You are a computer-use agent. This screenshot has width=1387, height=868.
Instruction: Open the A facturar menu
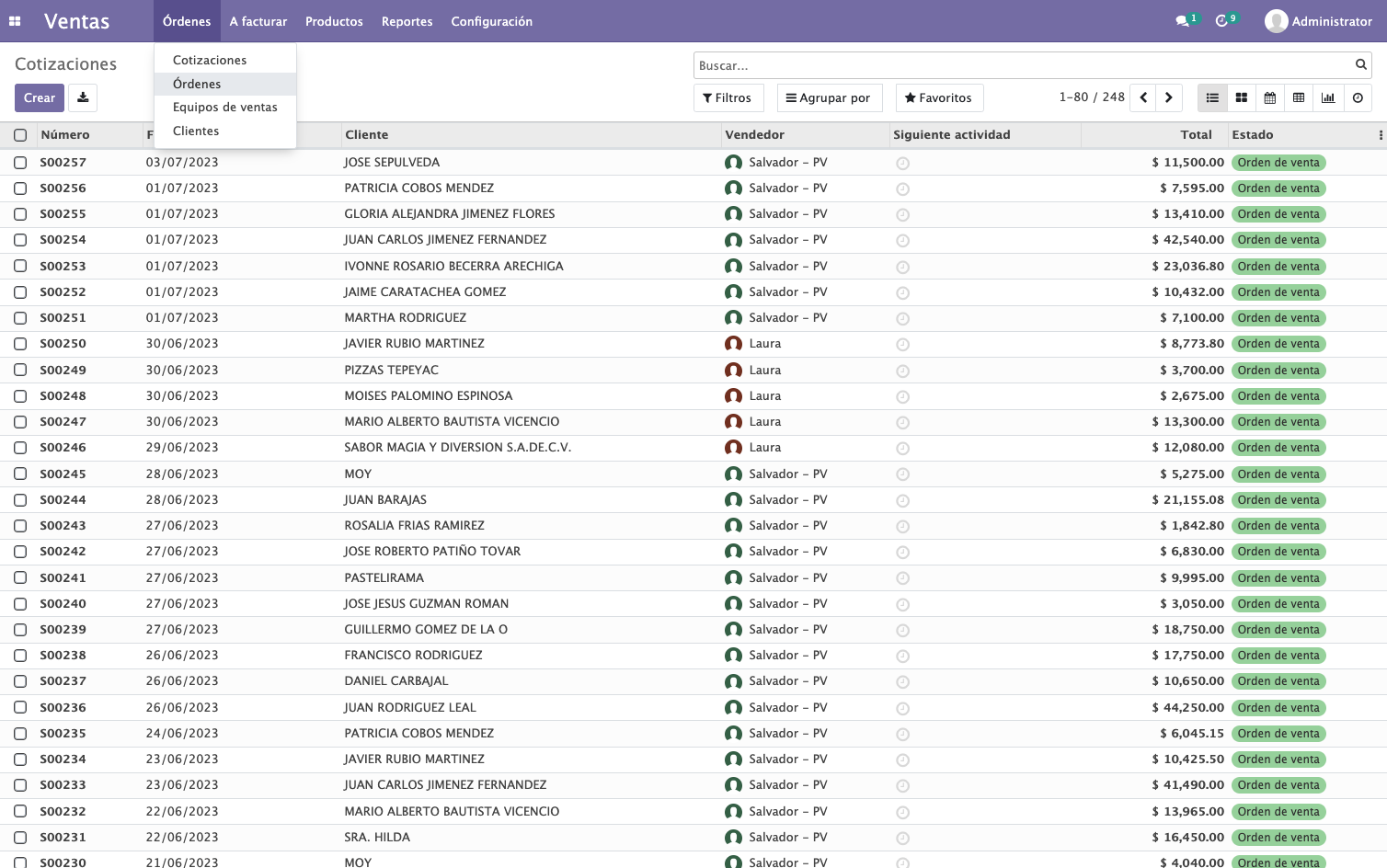[x=258, y=21]
